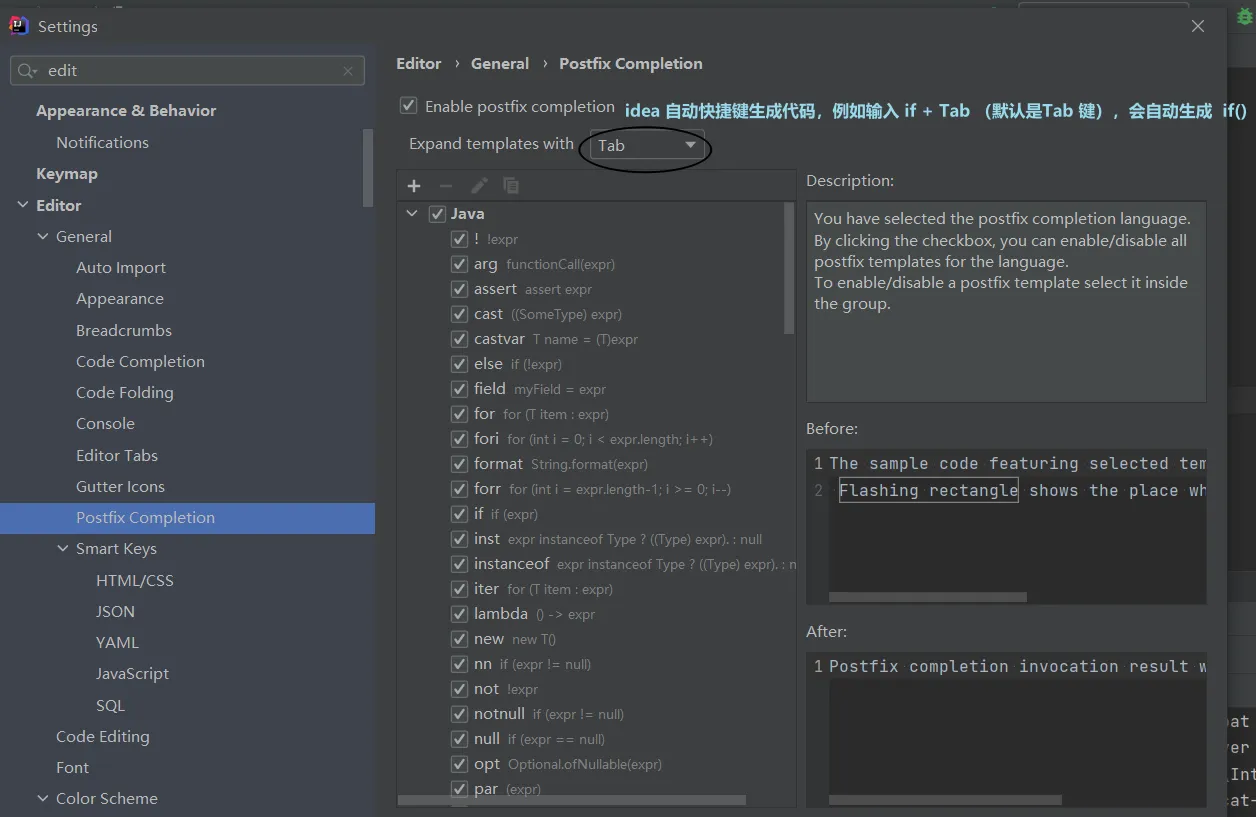Viewport: 1256px width, 817px height.
Task: Collapse the Color Scheme subtree
Action: pyautogui.click(x=43, y=799)
